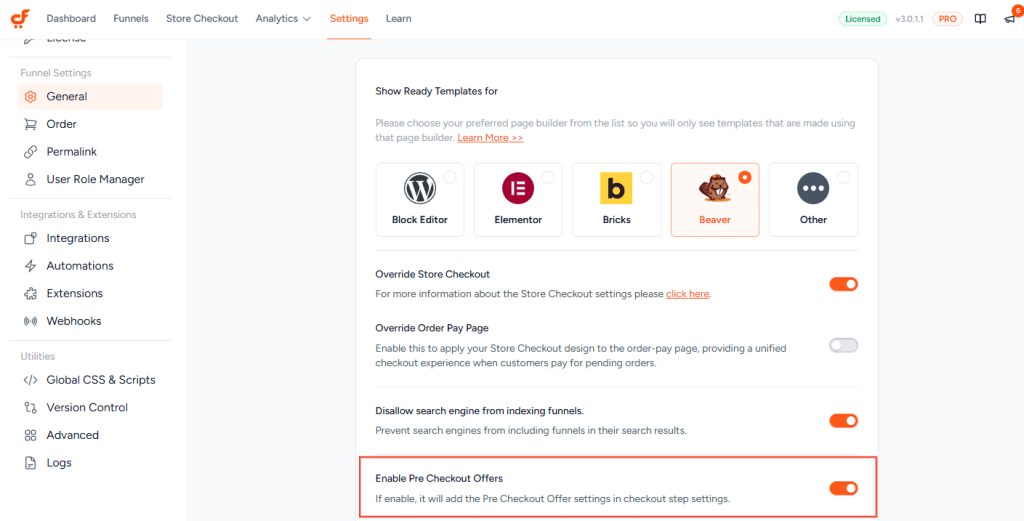Open Order settings label in sidebar
This screenshot has width=1024, height=521.
(61, 124)
